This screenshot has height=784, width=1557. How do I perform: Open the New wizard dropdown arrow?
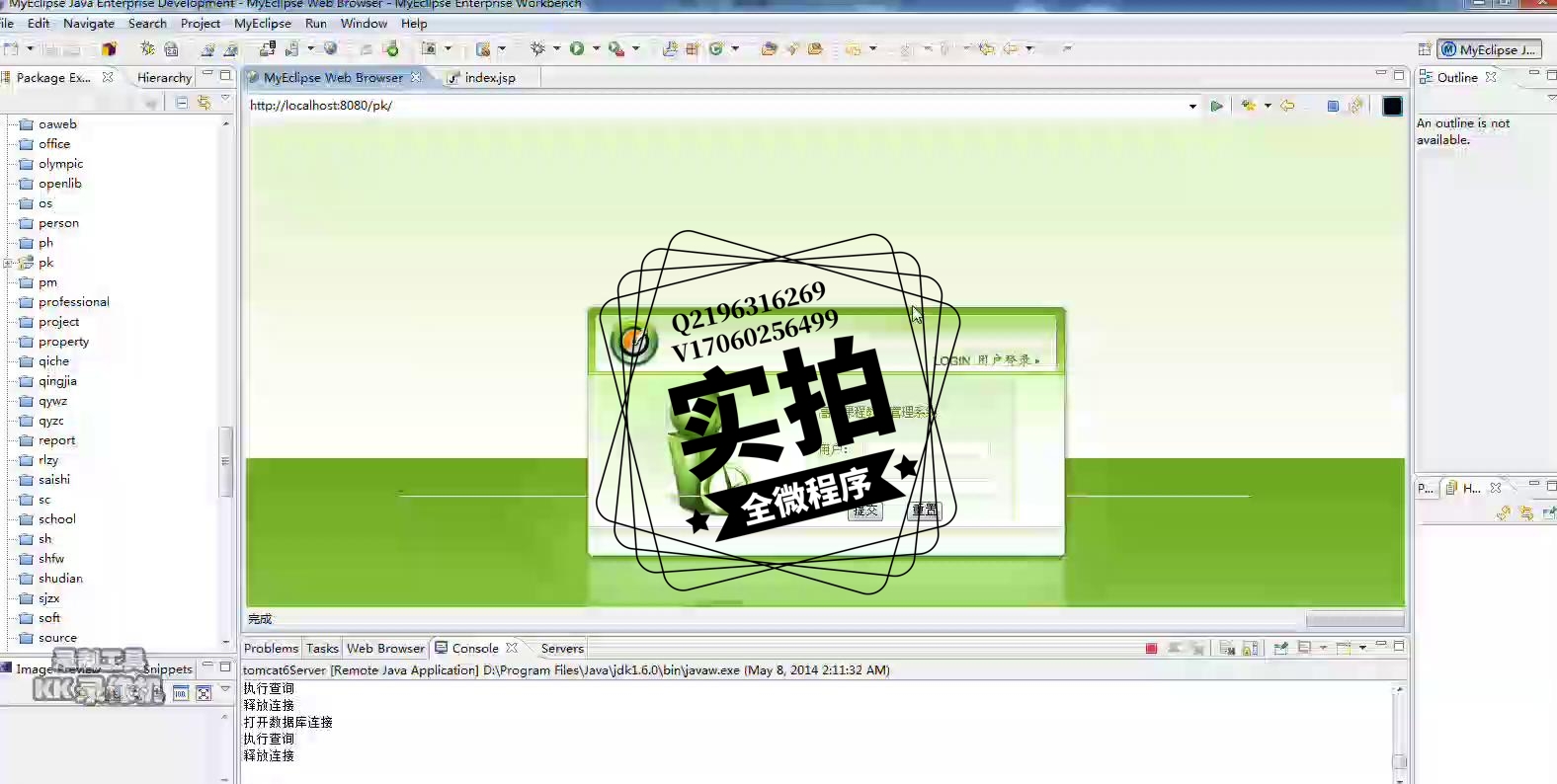coord(30,48)
